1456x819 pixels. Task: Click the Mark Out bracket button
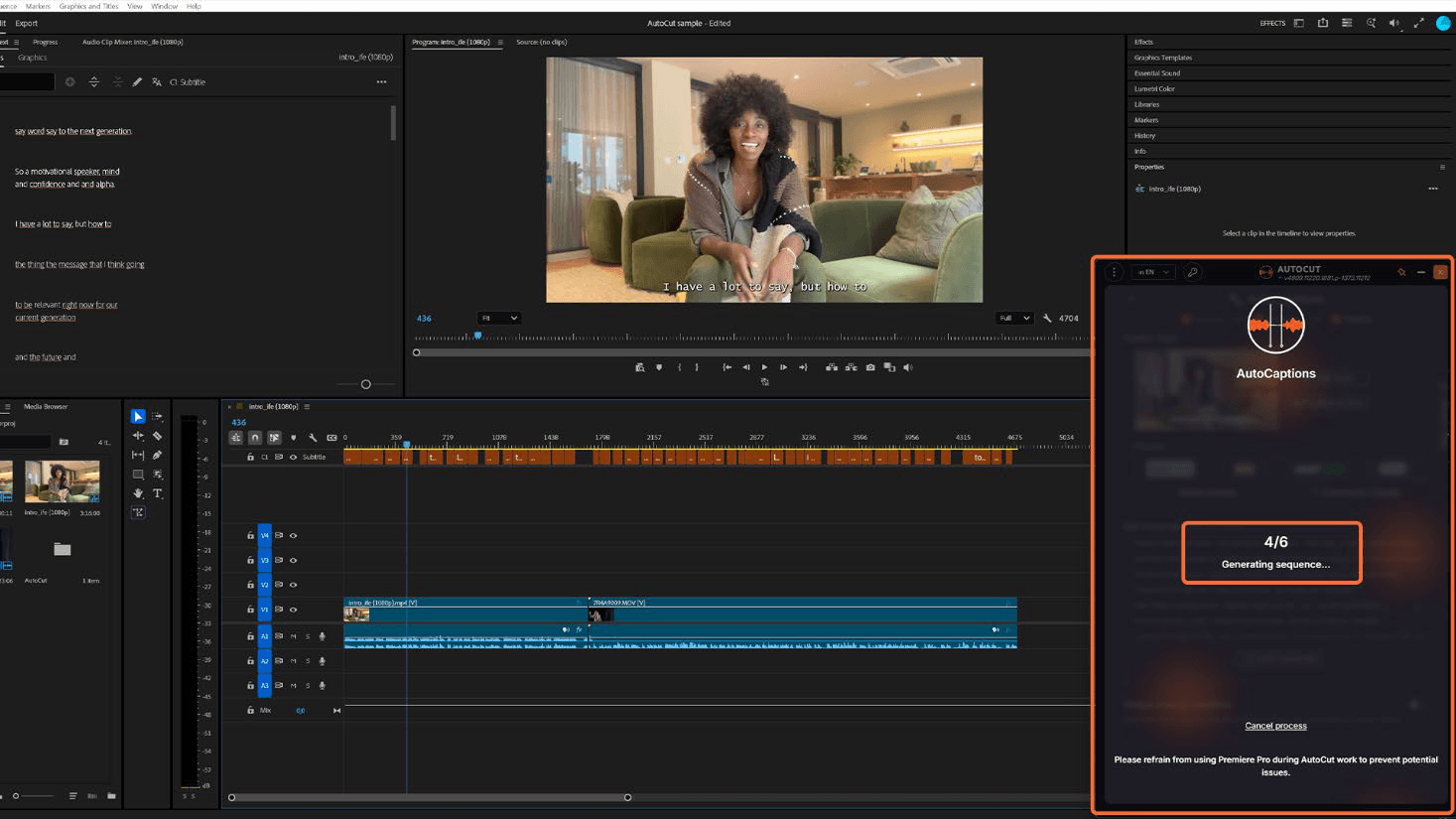[x=697, y=367]
